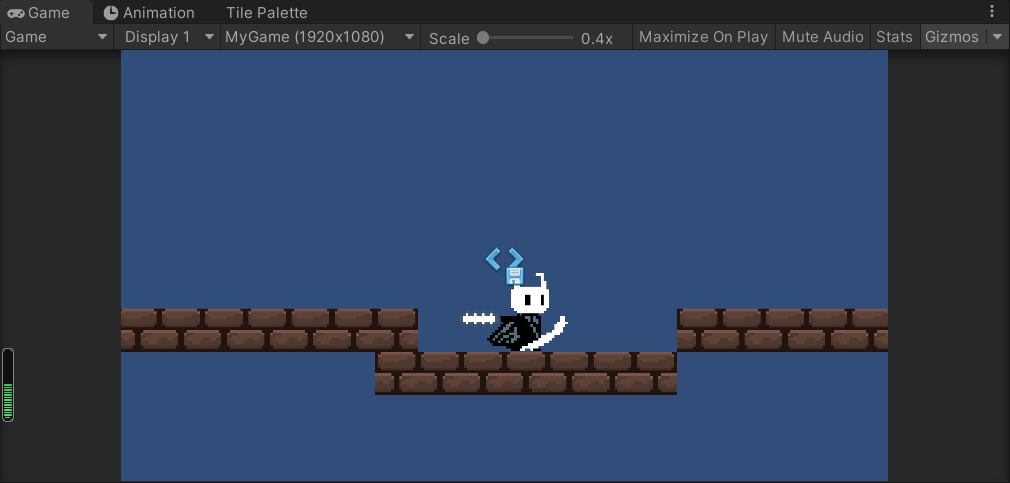Click the white knight character sprite
This screenshot has width=1010, height=483.
click(x=528, y=314)
